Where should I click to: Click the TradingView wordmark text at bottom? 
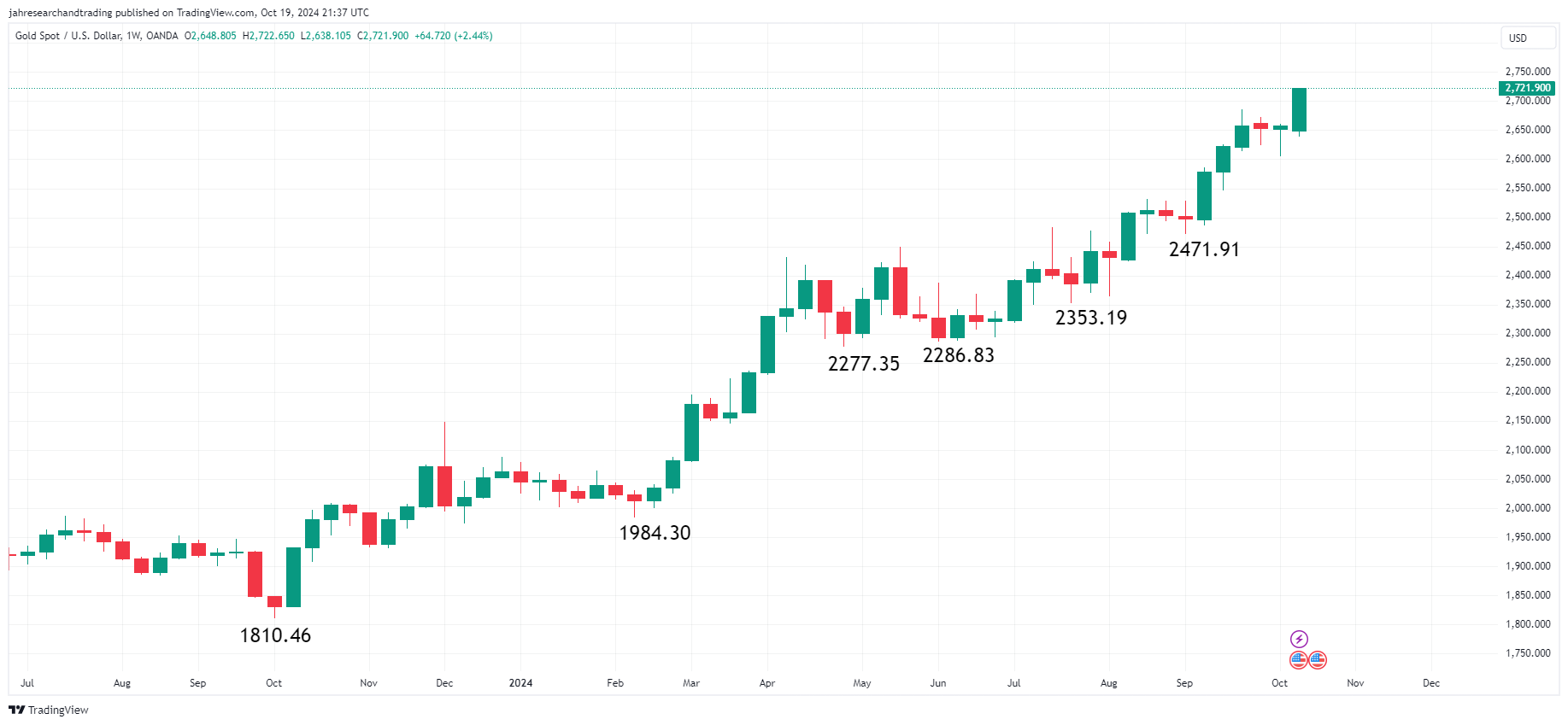tap(58, 710)
